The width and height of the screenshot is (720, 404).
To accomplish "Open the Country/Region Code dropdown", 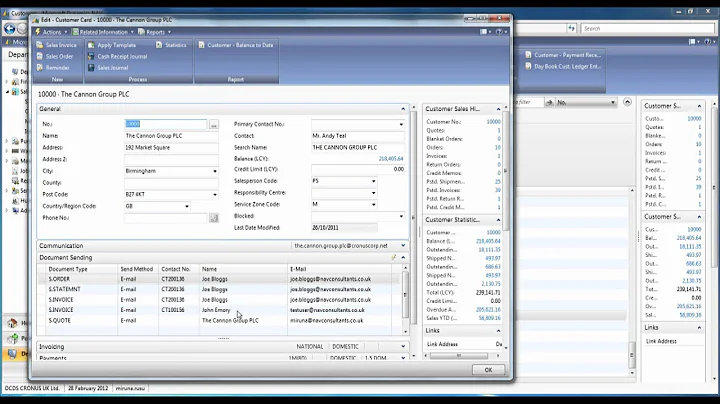I will point(187,207).
